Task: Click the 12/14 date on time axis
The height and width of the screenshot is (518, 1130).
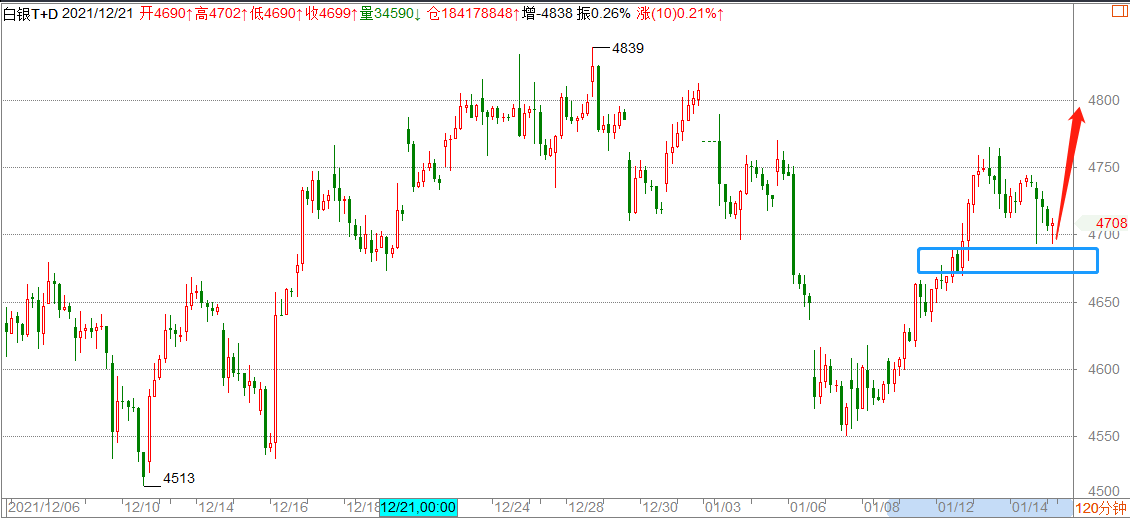Action: point(215,507)
